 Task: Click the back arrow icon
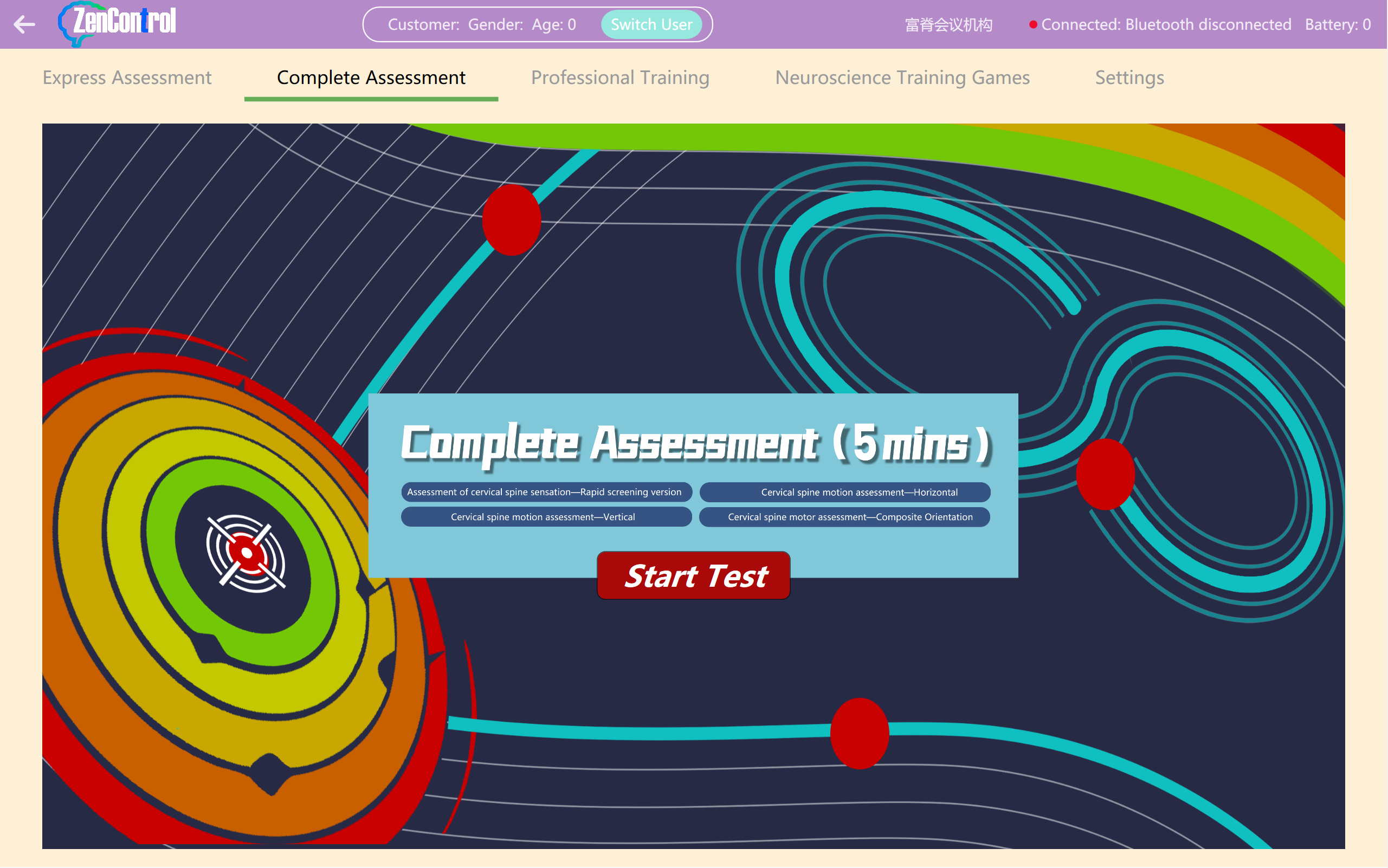click(x=24, y=24)
